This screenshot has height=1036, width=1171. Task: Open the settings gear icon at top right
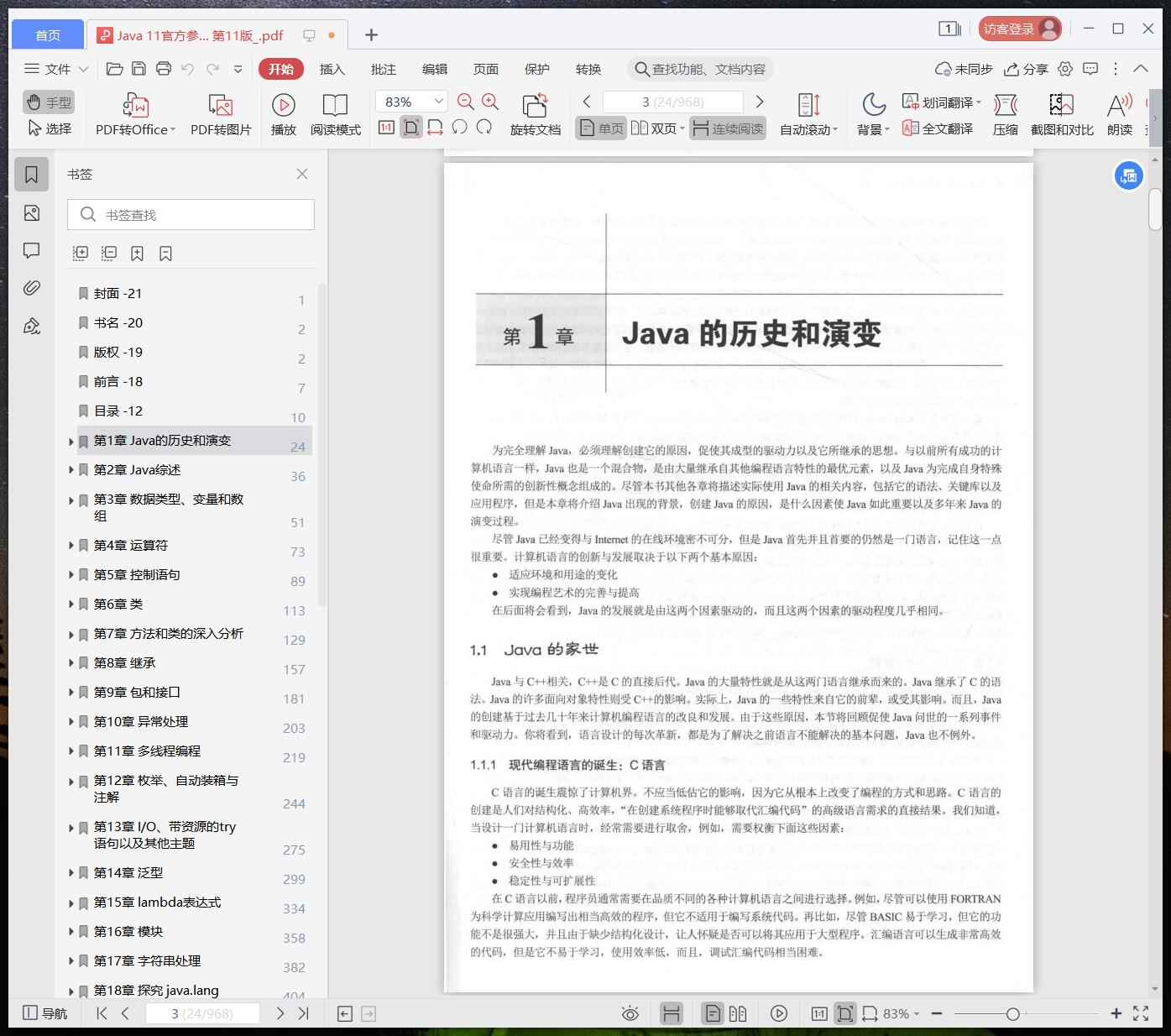coord(1065,69)
